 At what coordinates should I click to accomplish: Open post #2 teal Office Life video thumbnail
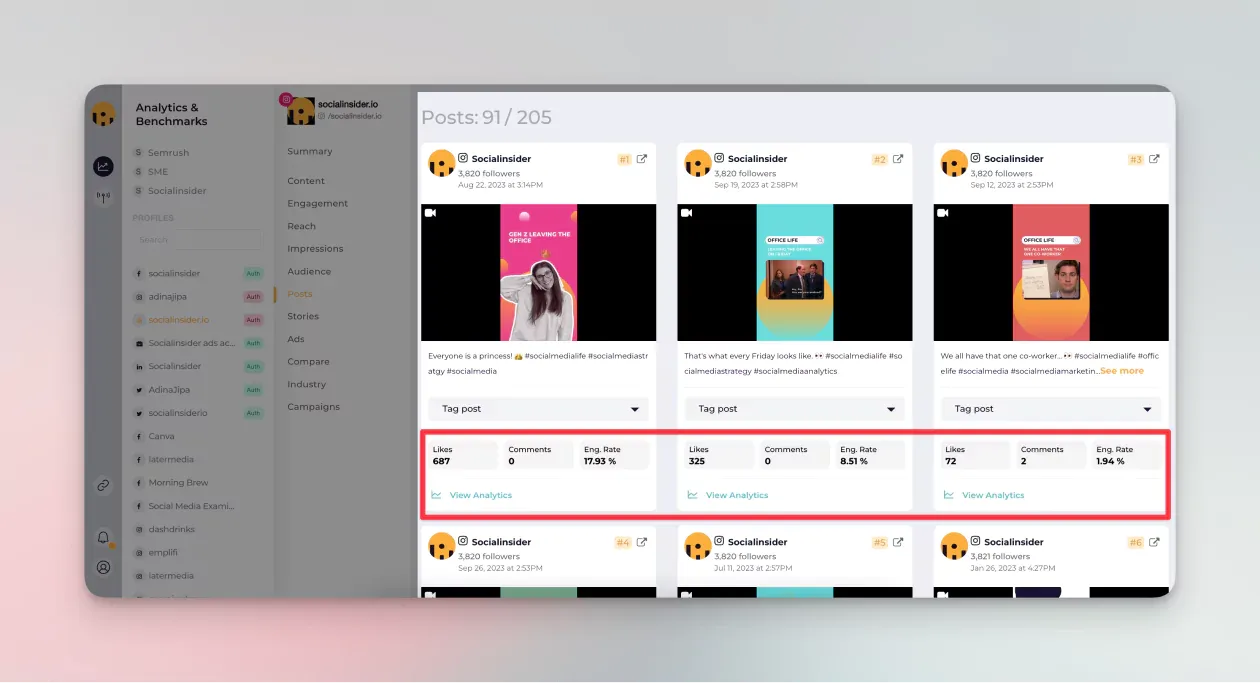click(795, 273)
